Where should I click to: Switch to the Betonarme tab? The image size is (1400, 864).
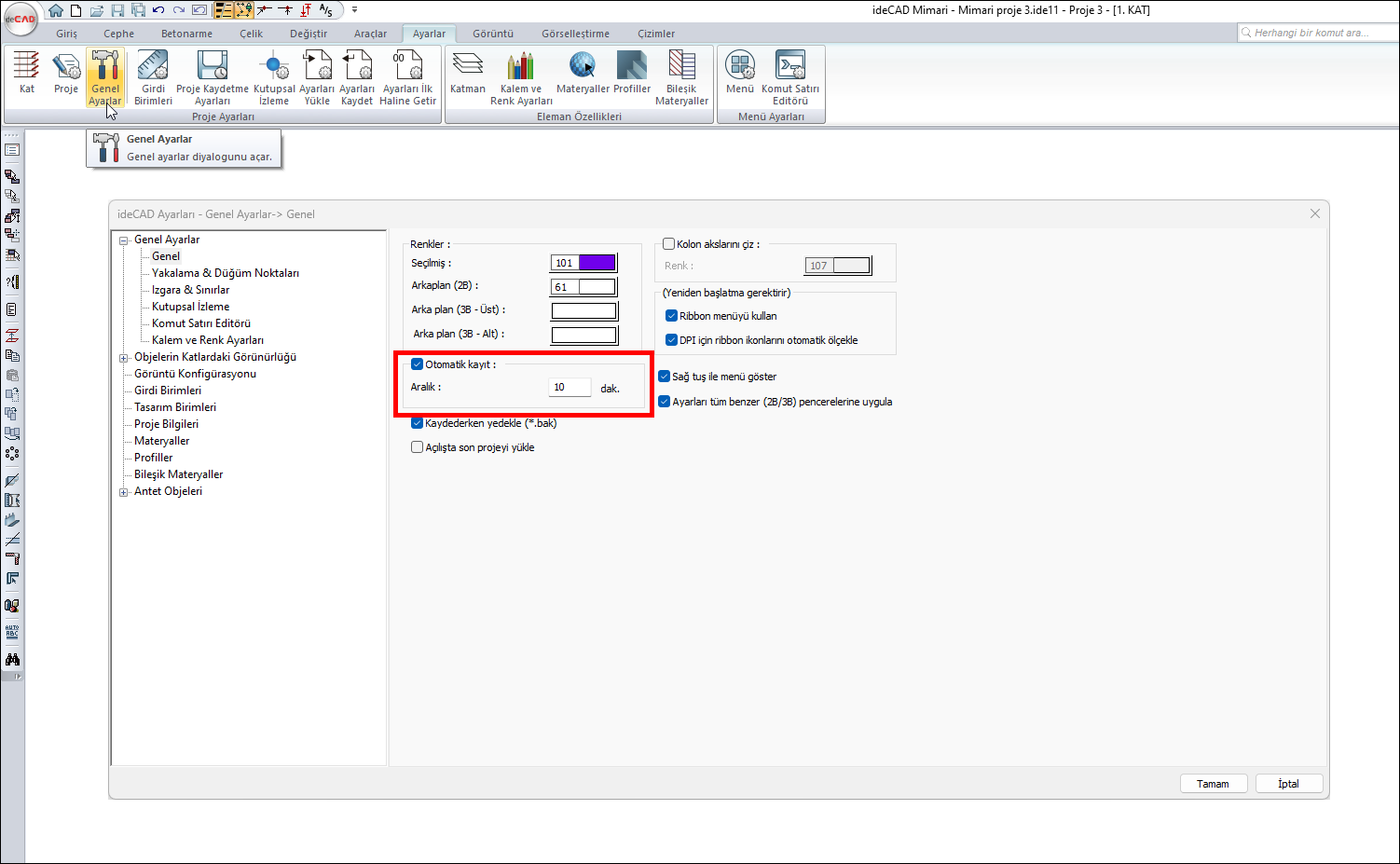click(186, 34)
